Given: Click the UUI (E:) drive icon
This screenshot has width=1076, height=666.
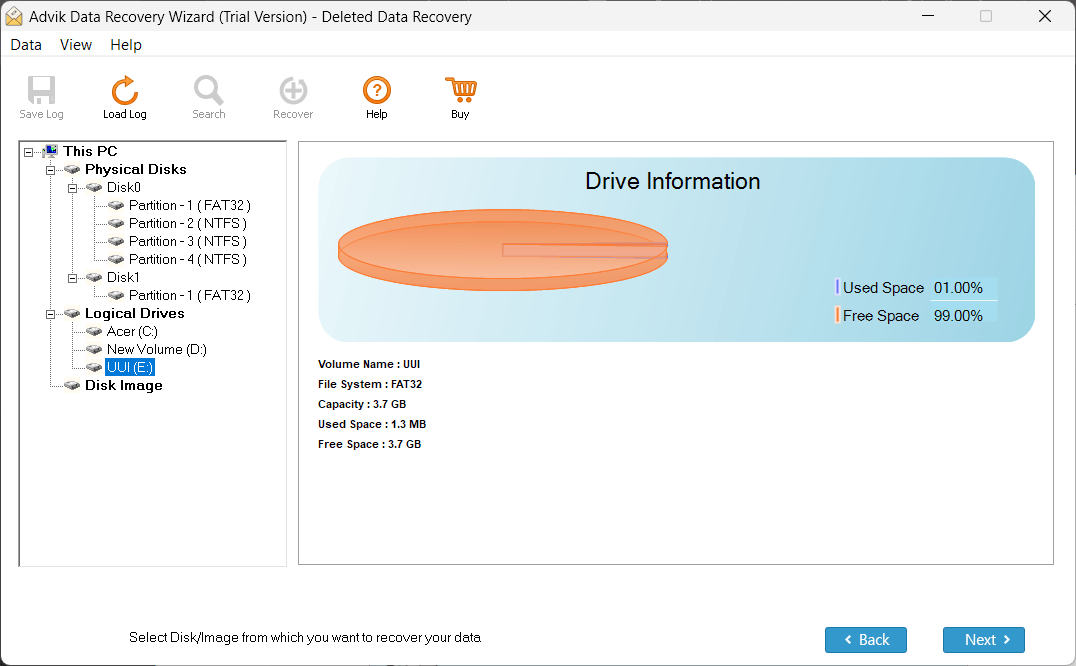Looking at the screenshot, I should click(x=94, y=368).
